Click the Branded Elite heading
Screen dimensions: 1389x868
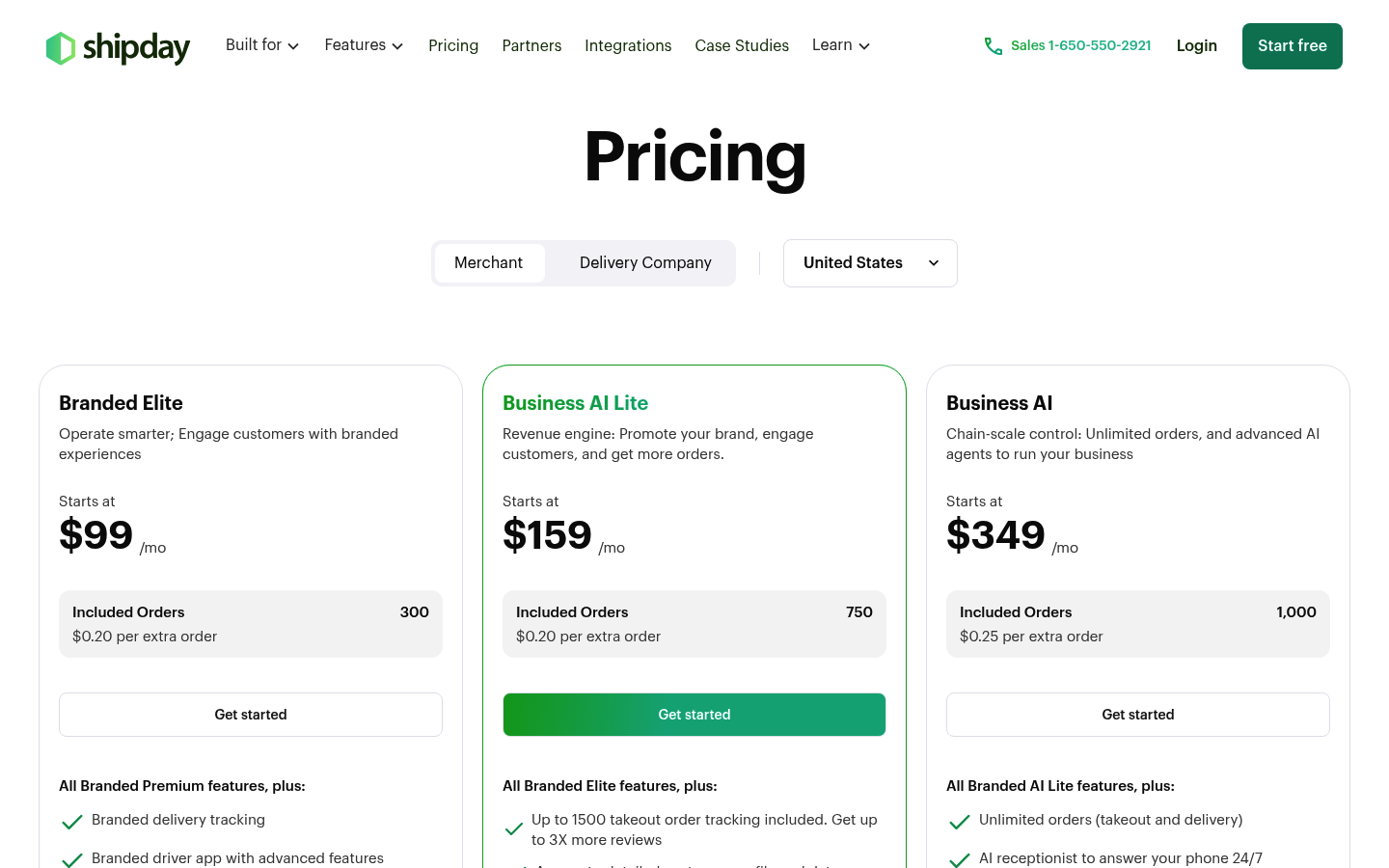coord(121,403)
